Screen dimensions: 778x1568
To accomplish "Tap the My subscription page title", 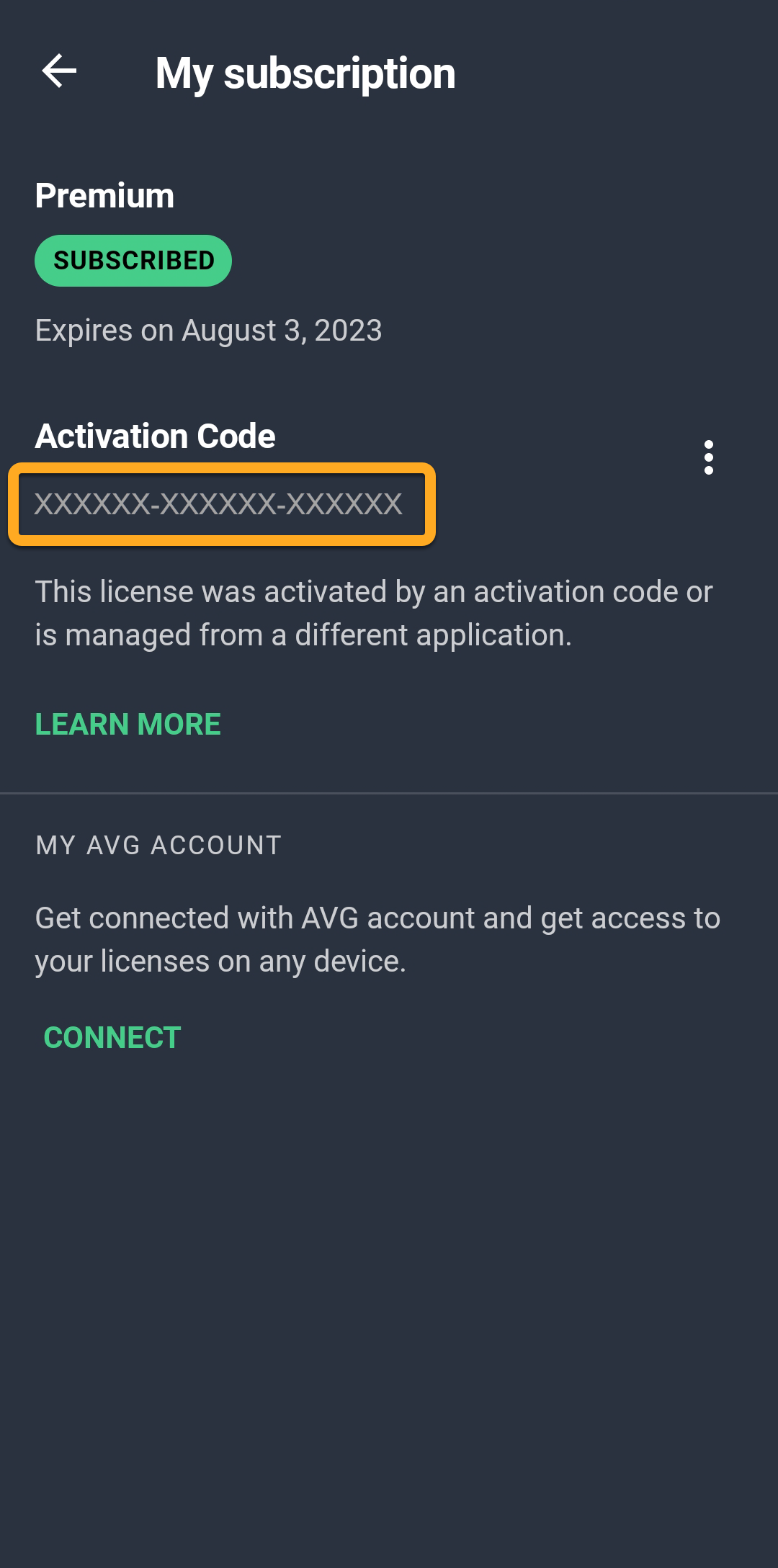I will [x=305, y=73].
